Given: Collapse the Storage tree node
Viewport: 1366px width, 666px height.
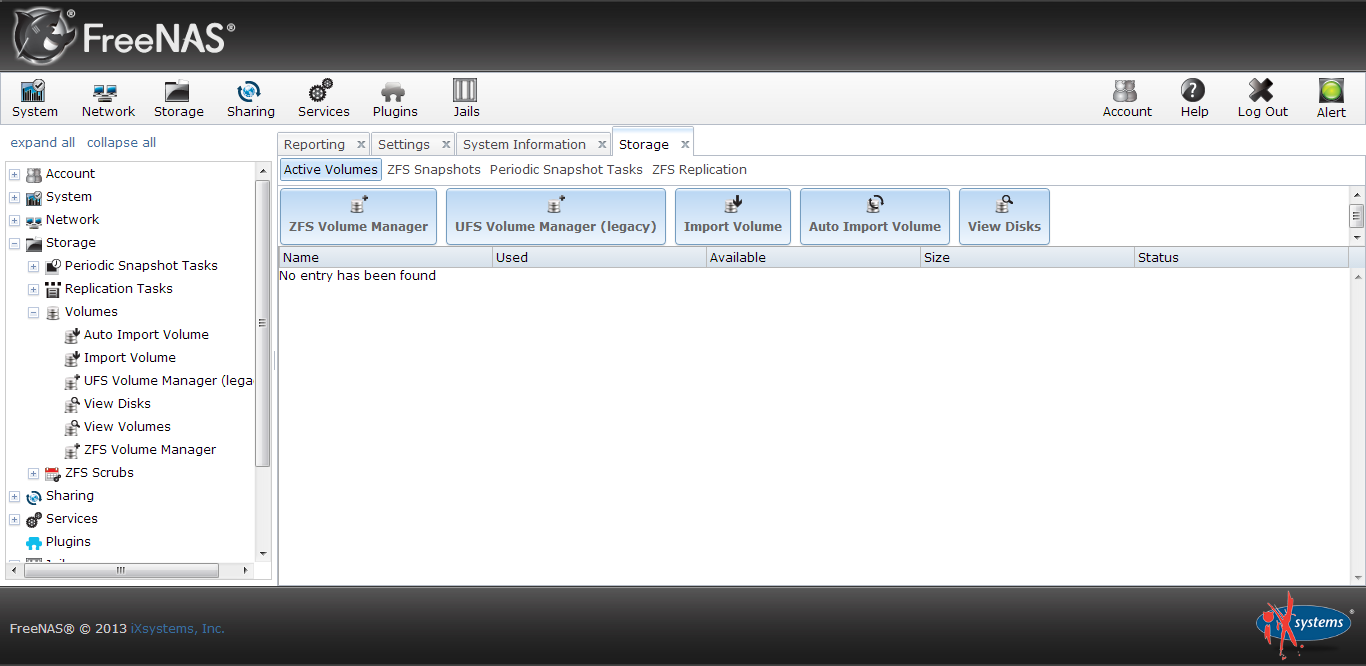Looking at the screenshot, I should [15, 244].
